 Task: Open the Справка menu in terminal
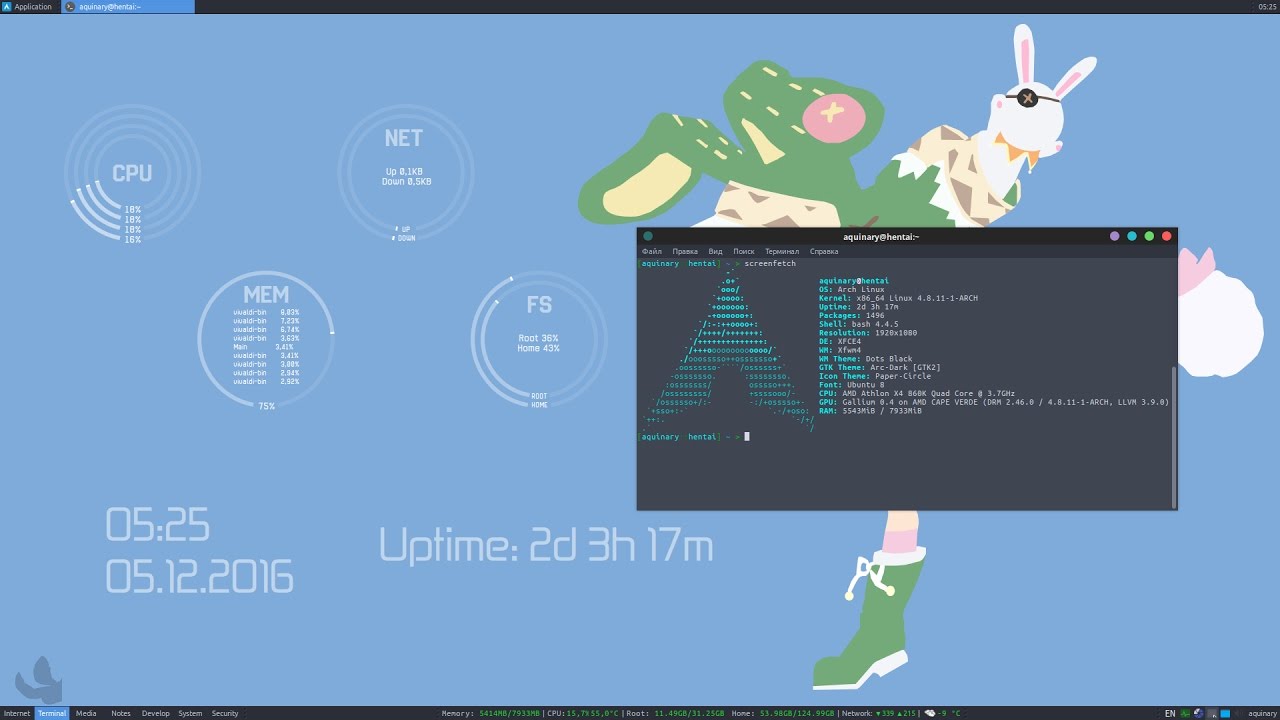824,252
